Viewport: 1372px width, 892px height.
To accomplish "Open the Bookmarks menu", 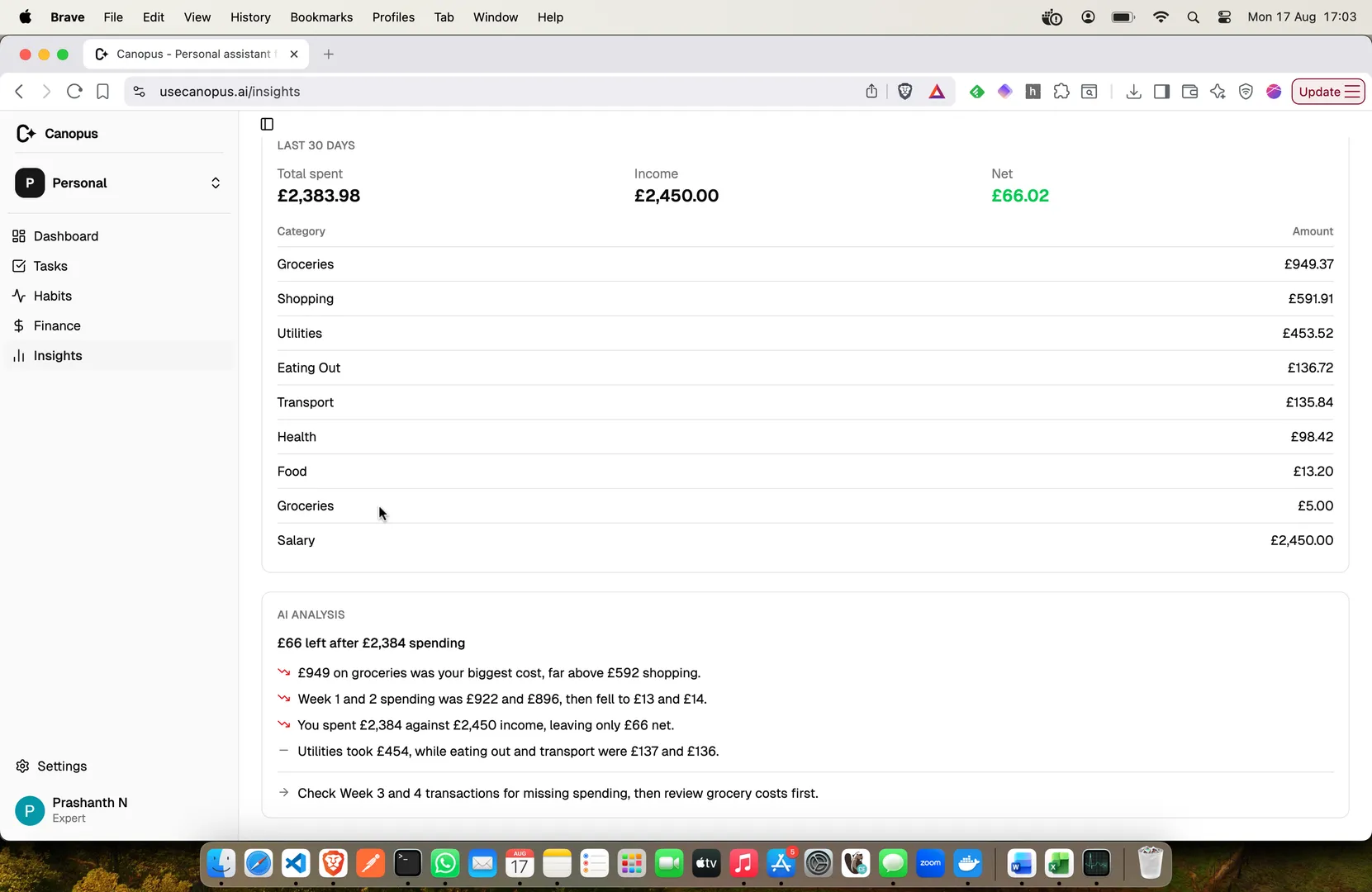I will 321,17.
